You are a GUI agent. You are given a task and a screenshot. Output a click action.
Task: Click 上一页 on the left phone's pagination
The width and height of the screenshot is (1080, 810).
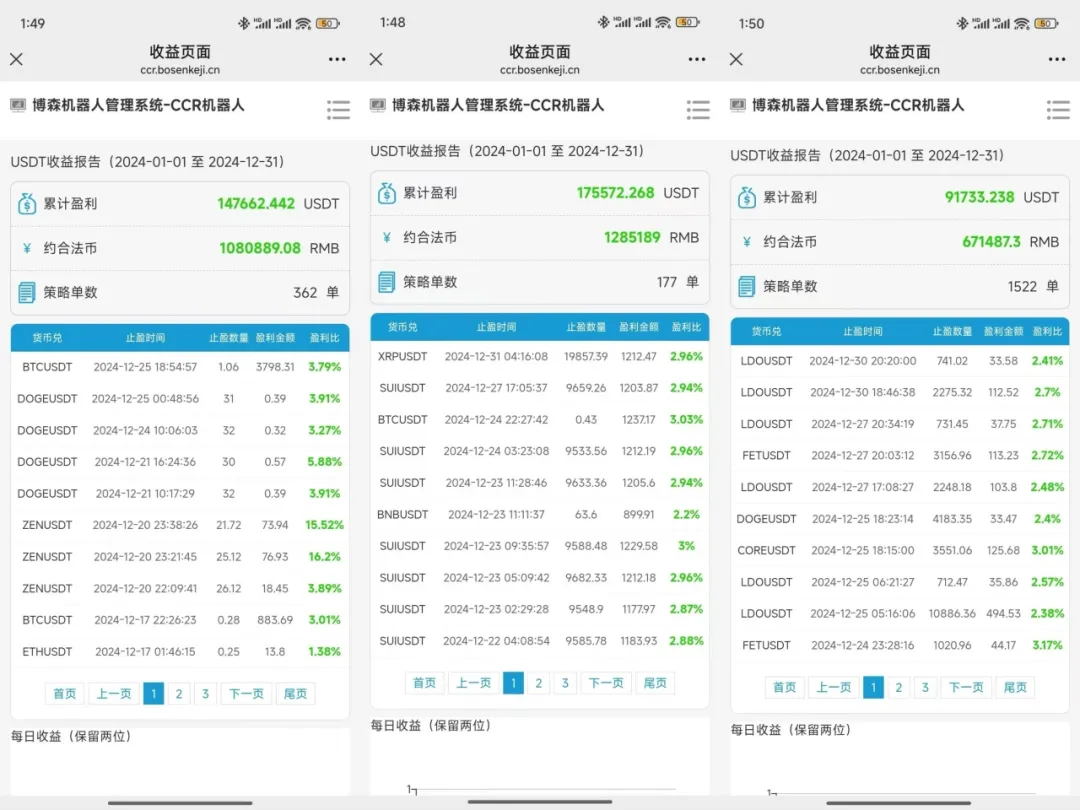click(114, 694)
